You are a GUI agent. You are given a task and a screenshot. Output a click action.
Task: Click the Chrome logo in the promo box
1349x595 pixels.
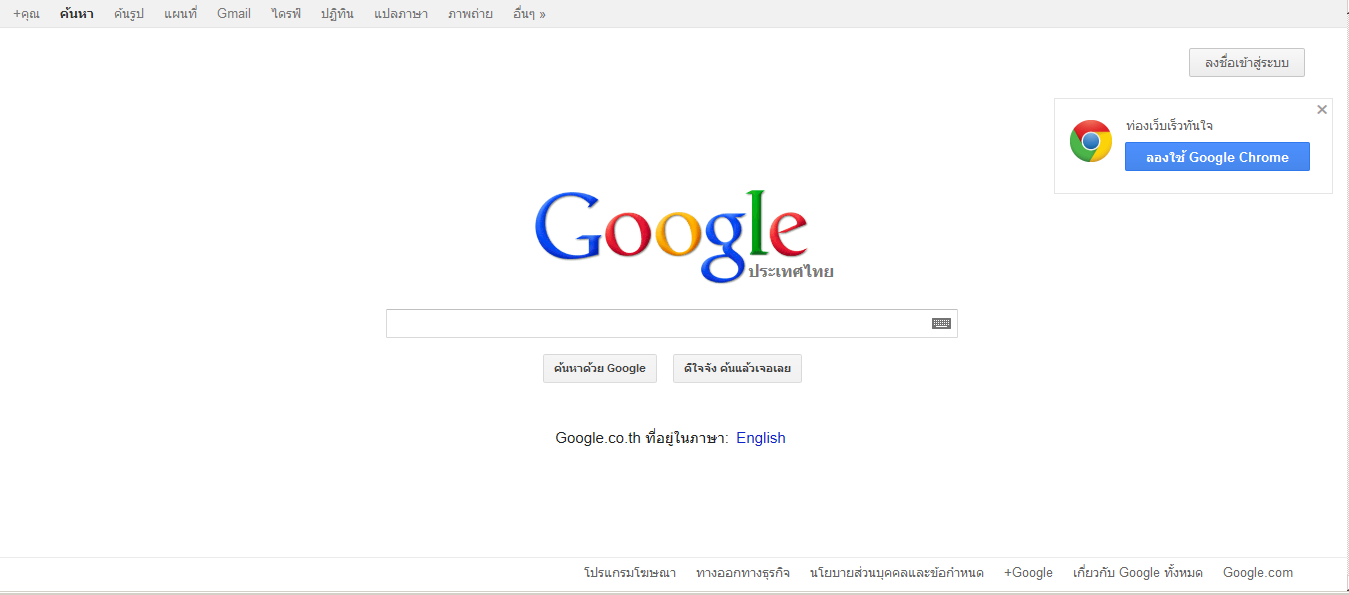click(1090, 141)
